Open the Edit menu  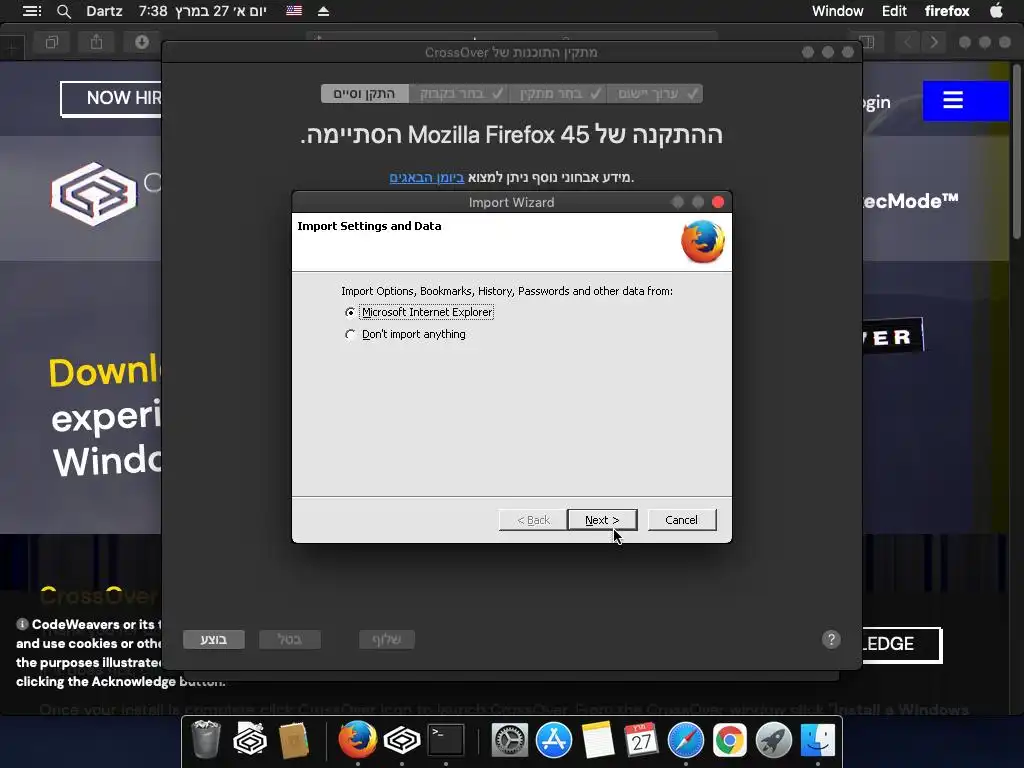tap(894, 11)
